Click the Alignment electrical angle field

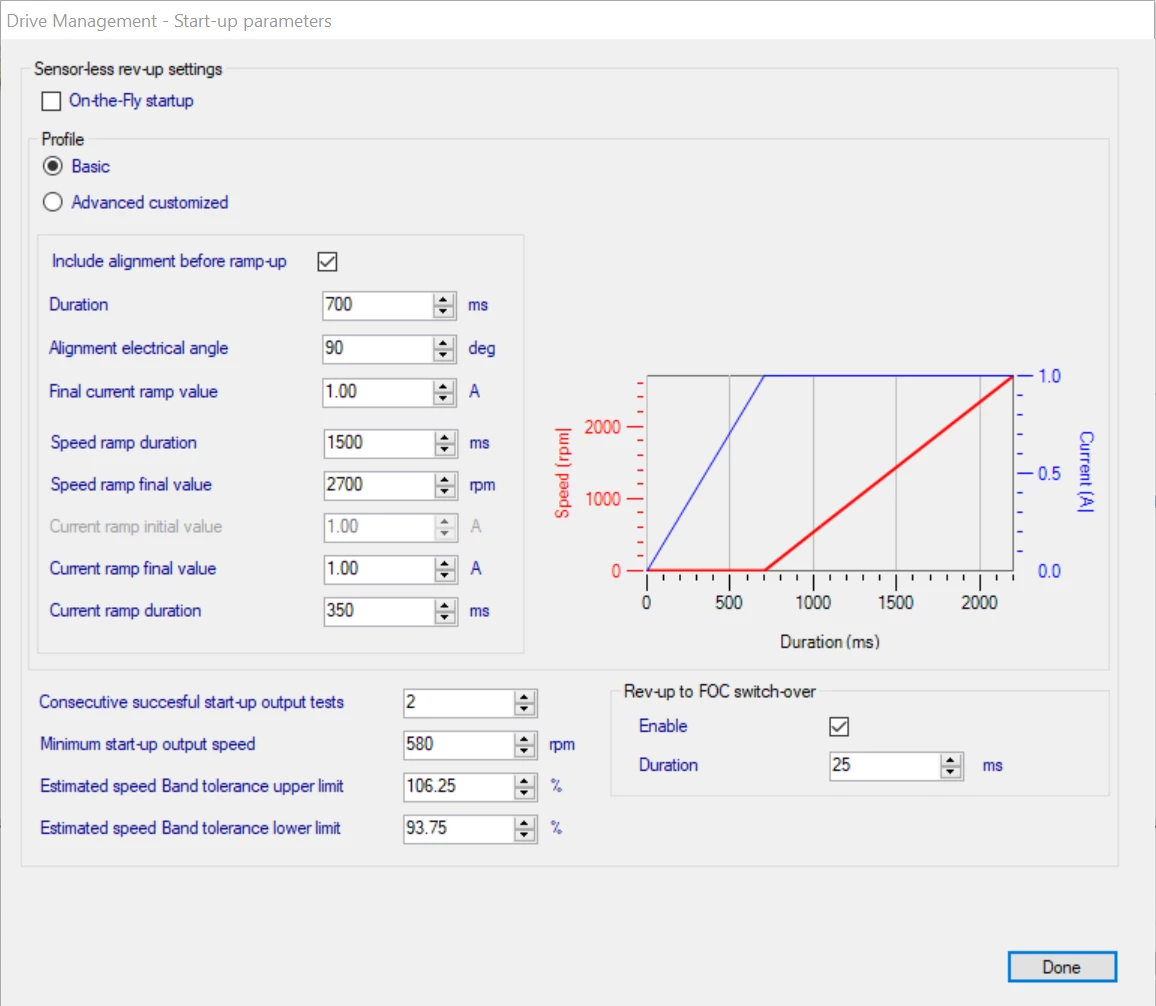click(377, 349)
